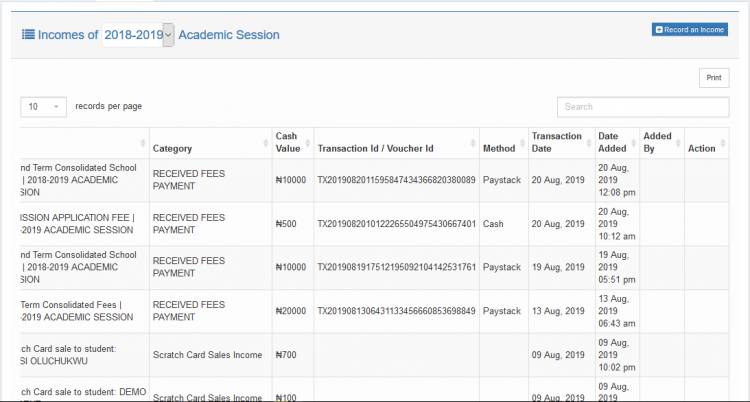Expand the records per page selector
The image size is (750, 402).
[43, 106]
